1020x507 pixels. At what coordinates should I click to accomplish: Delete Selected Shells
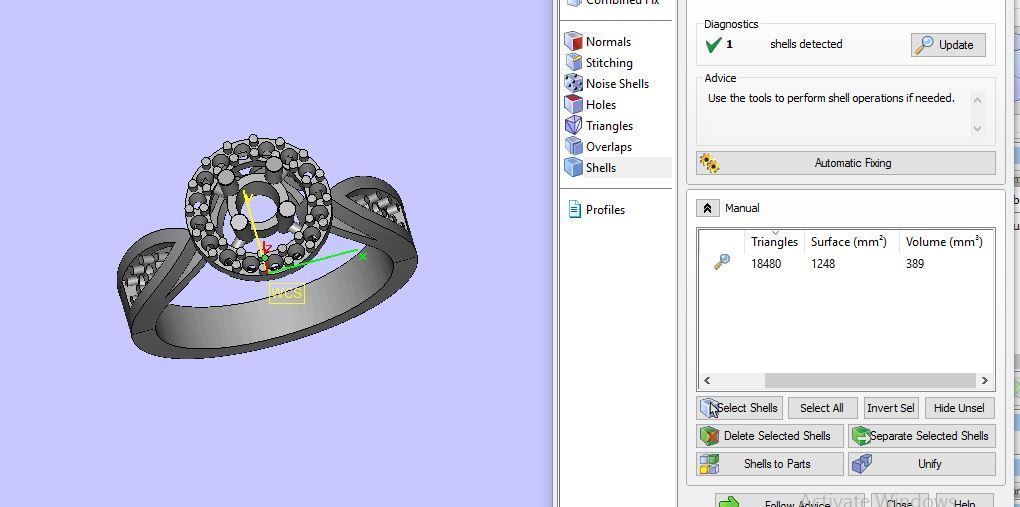[x=770, y=436]
